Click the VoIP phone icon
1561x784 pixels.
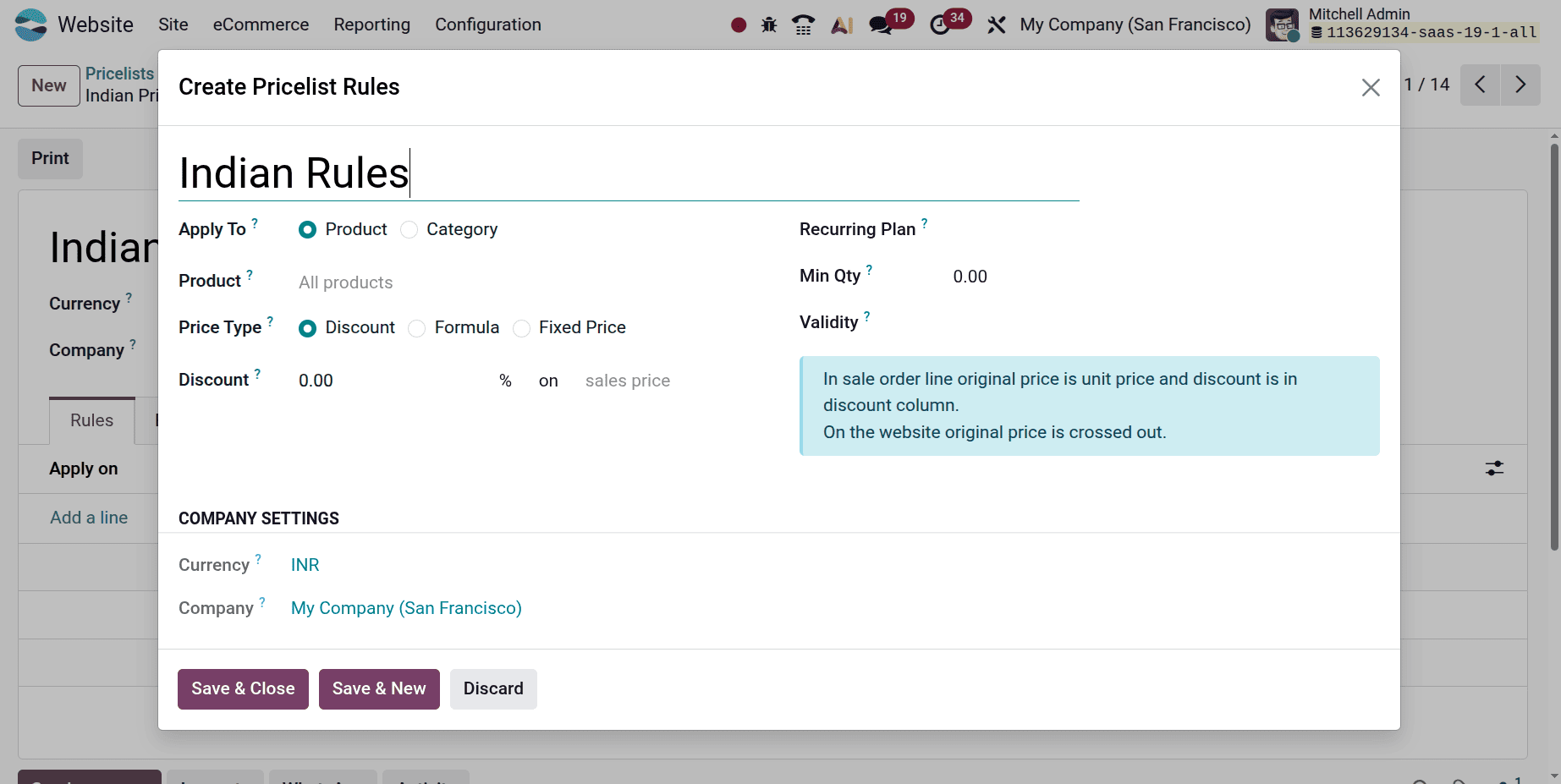coord(804,25)
